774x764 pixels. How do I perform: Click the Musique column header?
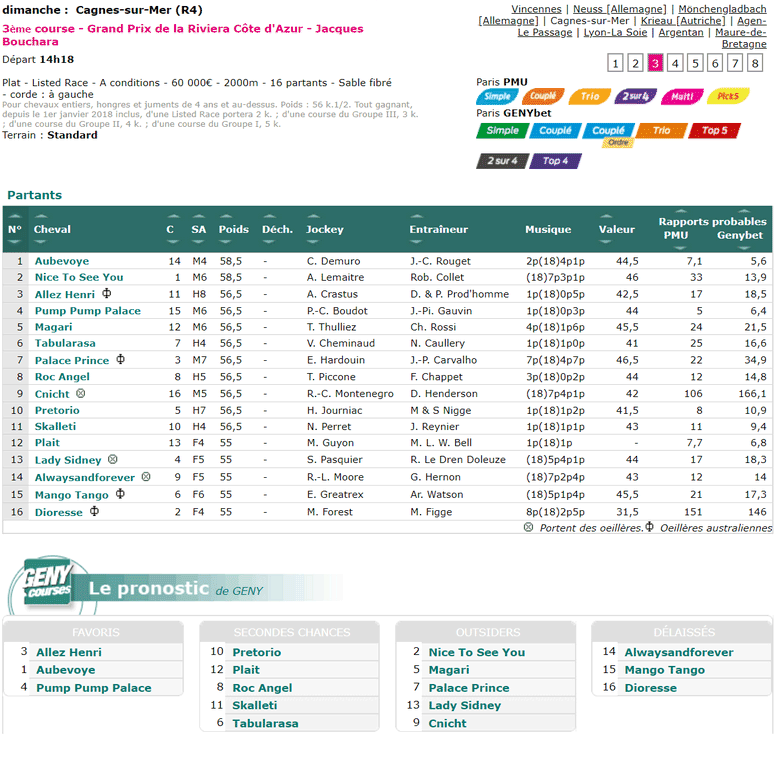(x=548, y=229)
